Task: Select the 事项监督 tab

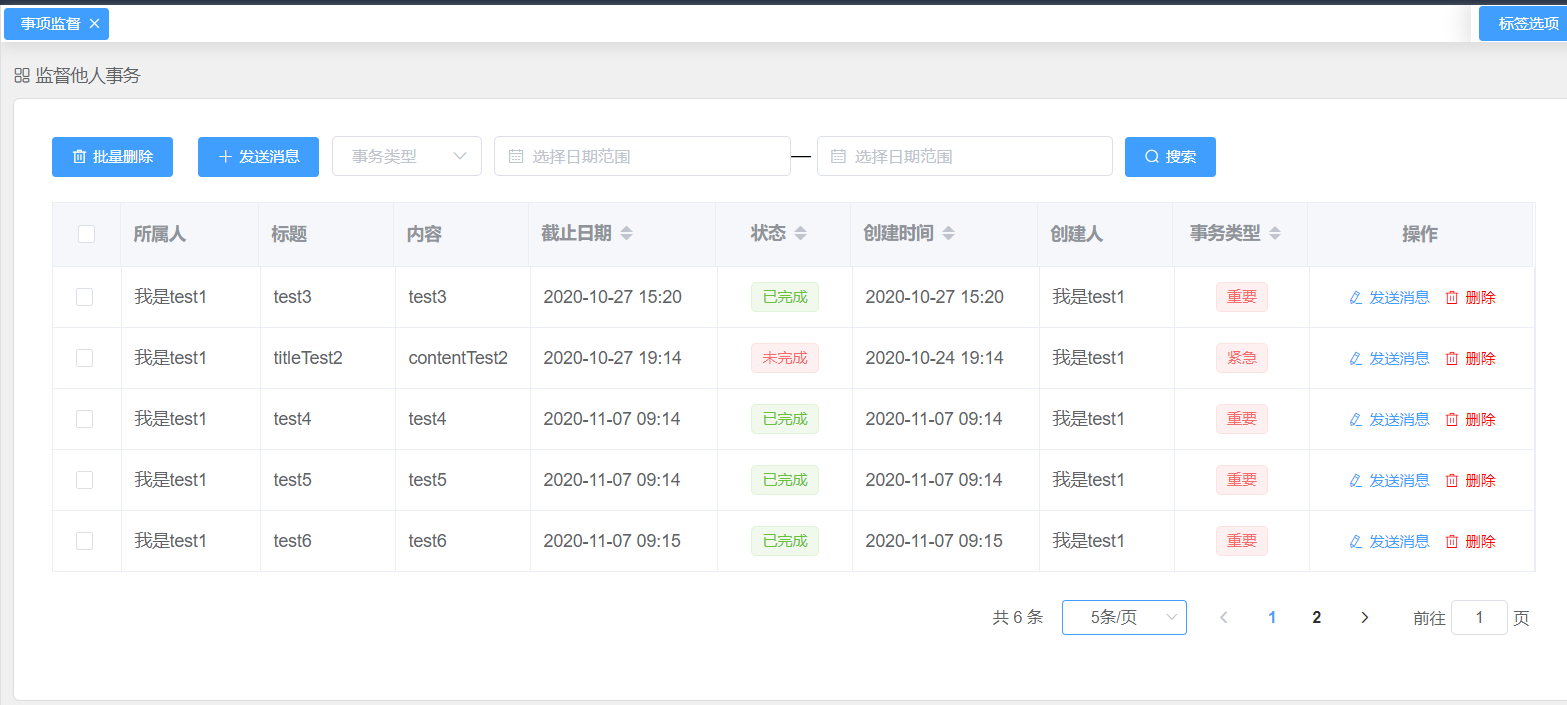Action: [50, 24]
